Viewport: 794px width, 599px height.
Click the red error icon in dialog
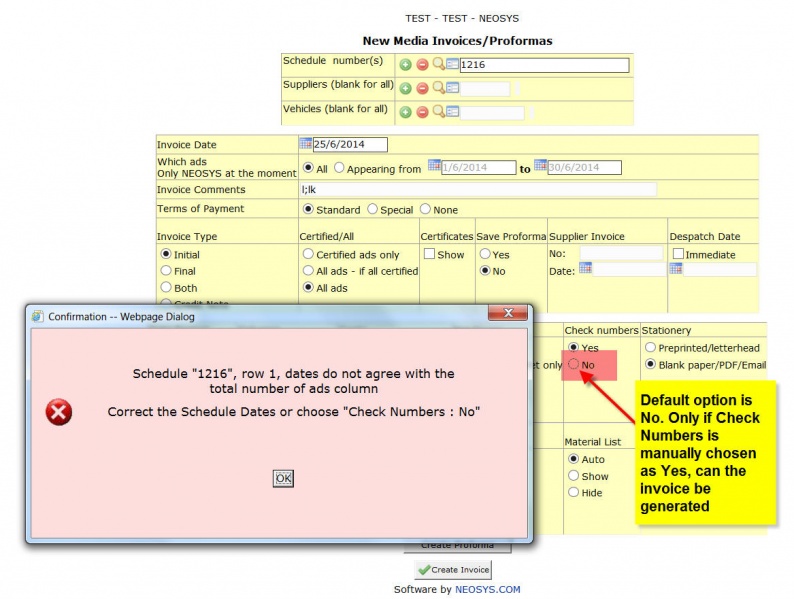[x=59, y=412]
